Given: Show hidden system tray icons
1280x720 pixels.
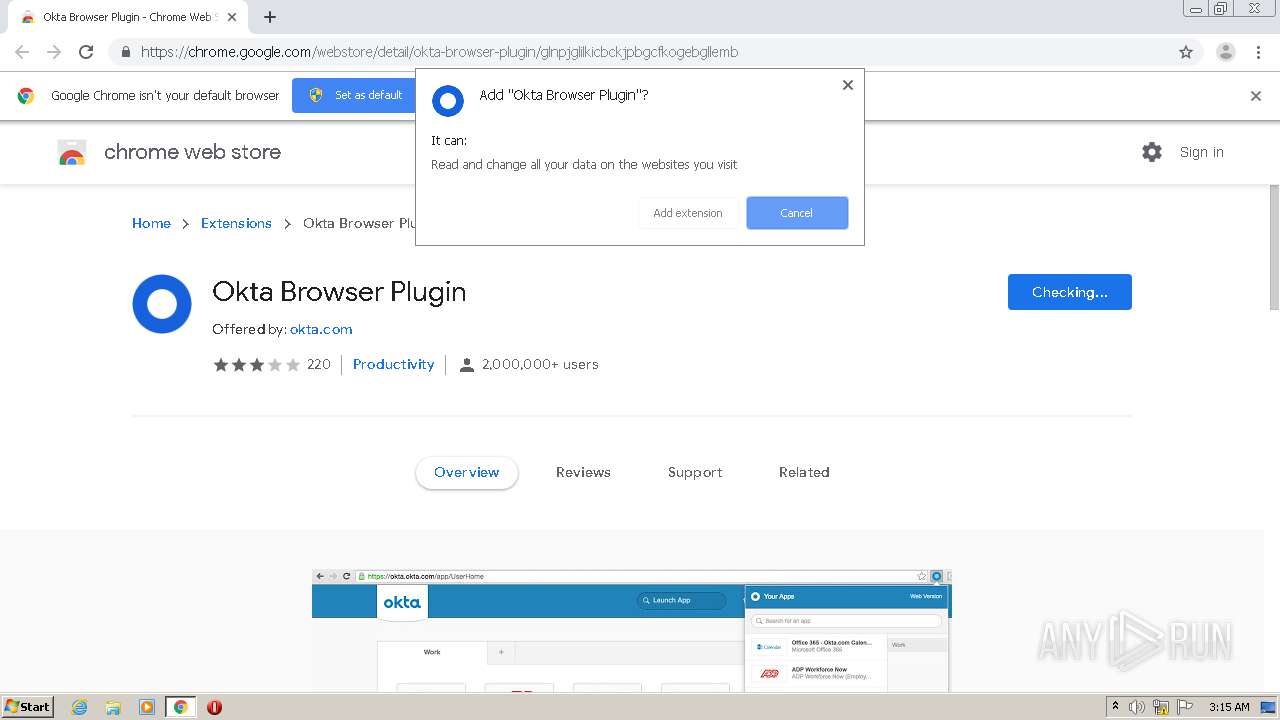Looking at the screenshot, I should (1115, 706).
